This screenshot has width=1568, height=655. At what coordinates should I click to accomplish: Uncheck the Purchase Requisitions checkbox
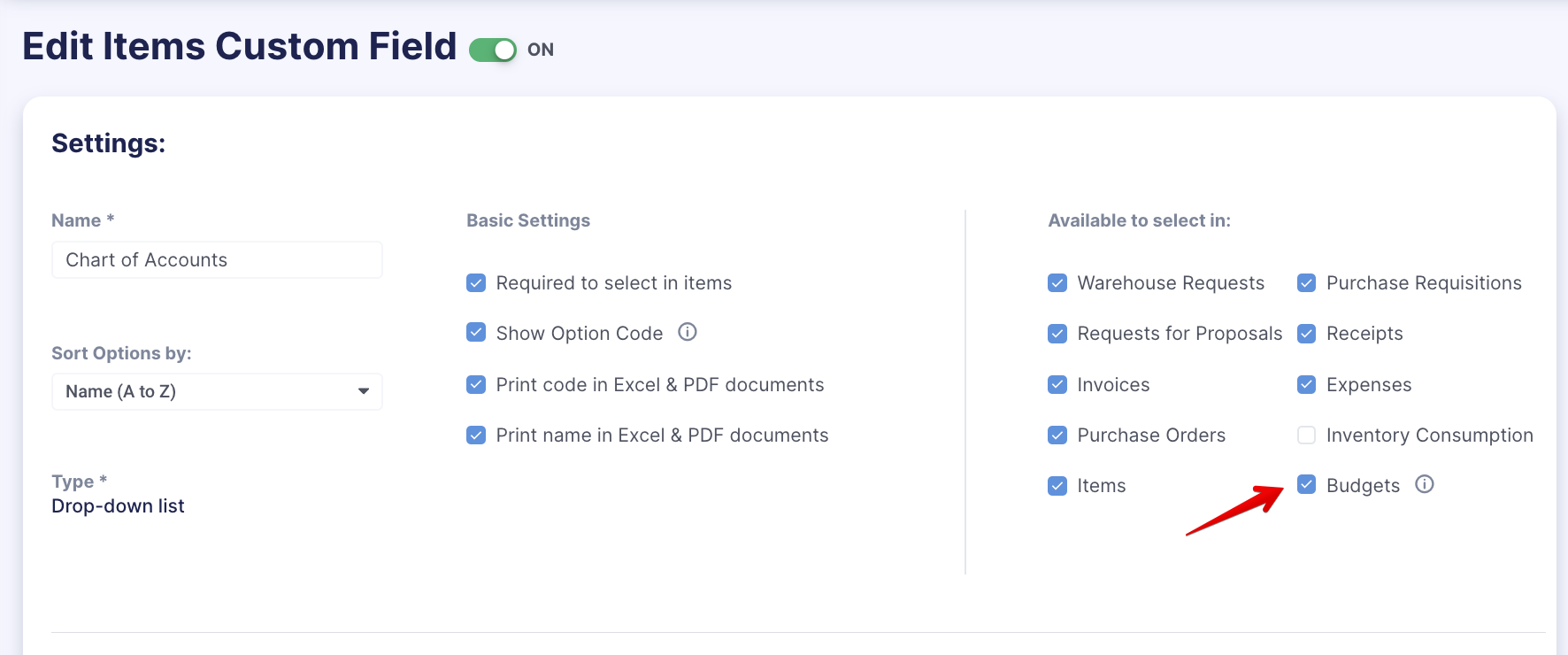click(x=1306, y=283)
